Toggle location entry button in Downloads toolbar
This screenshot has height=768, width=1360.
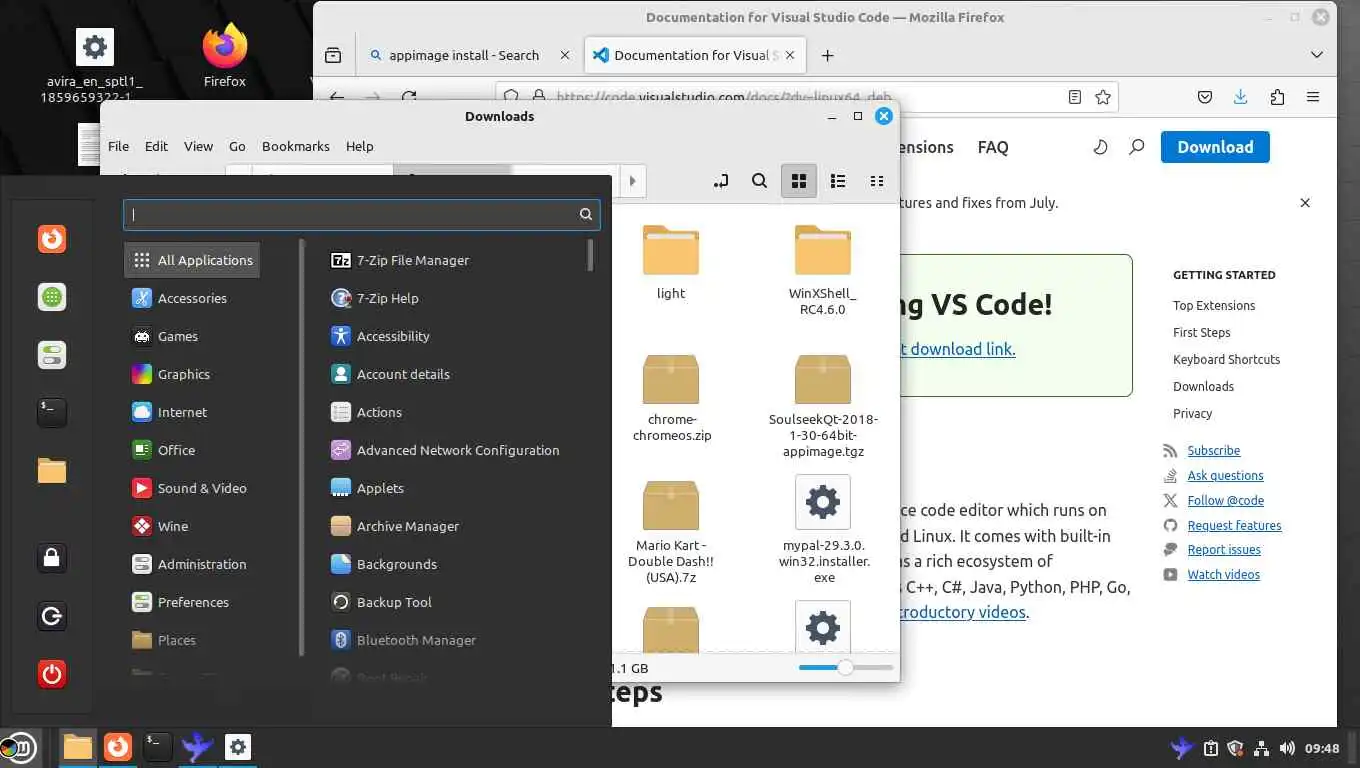click(721, 181)
